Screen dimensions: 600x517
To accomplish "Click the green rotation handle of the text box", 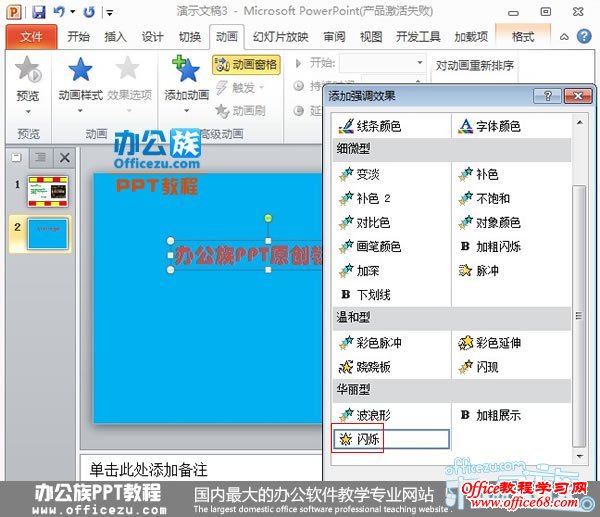I will coord(268,218).
